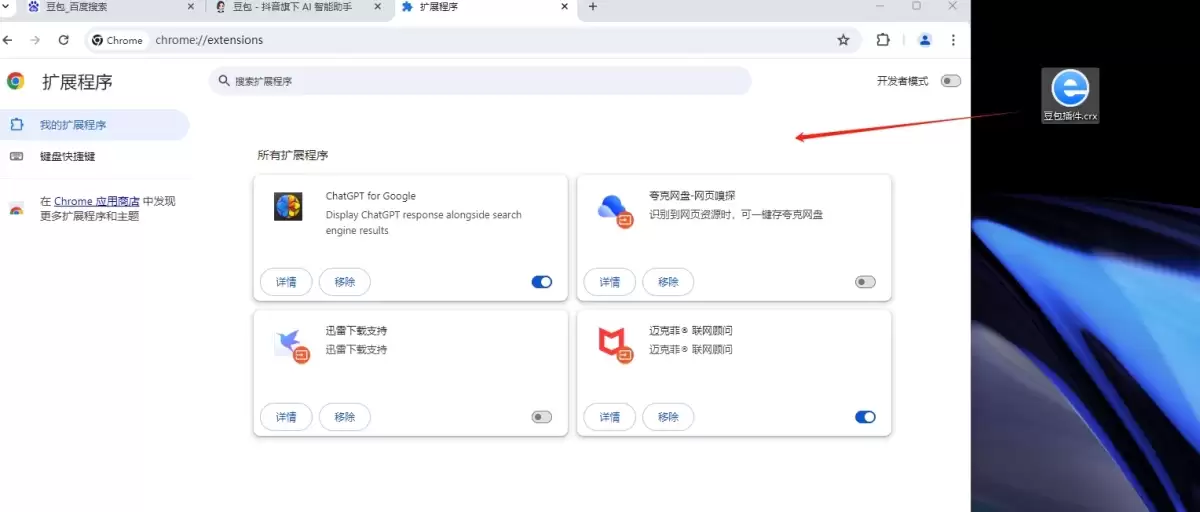Select 豆包插件.crx file on desktop
The height and width of the screenshot is (512, 1200).
1070,96
